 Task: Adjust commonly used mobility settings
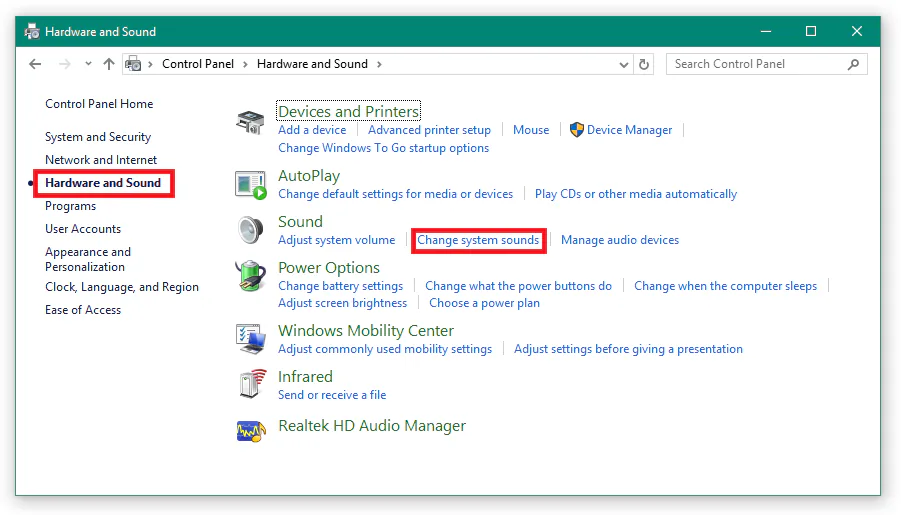[x=385, y=349]
